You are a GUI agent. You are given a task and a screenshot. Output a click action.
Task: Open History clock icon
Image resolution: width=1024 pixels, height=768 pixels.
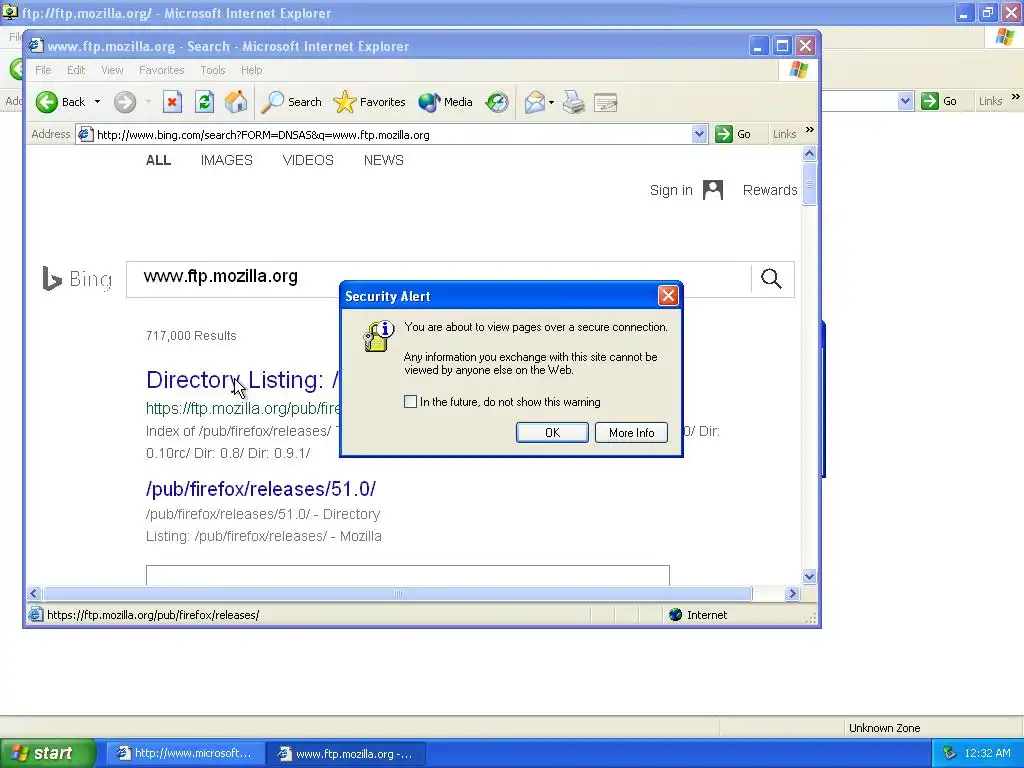click(497, 102)
